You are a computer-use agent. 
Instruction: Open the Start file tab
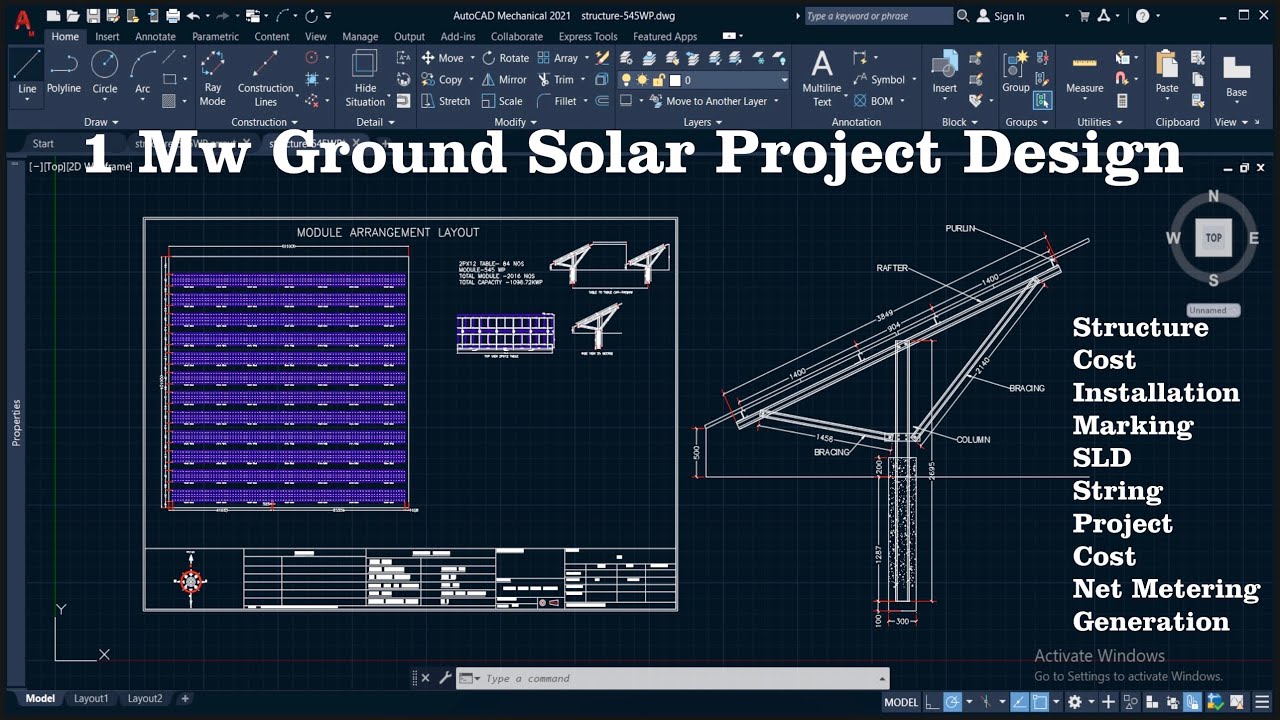(x=43, y=143)
